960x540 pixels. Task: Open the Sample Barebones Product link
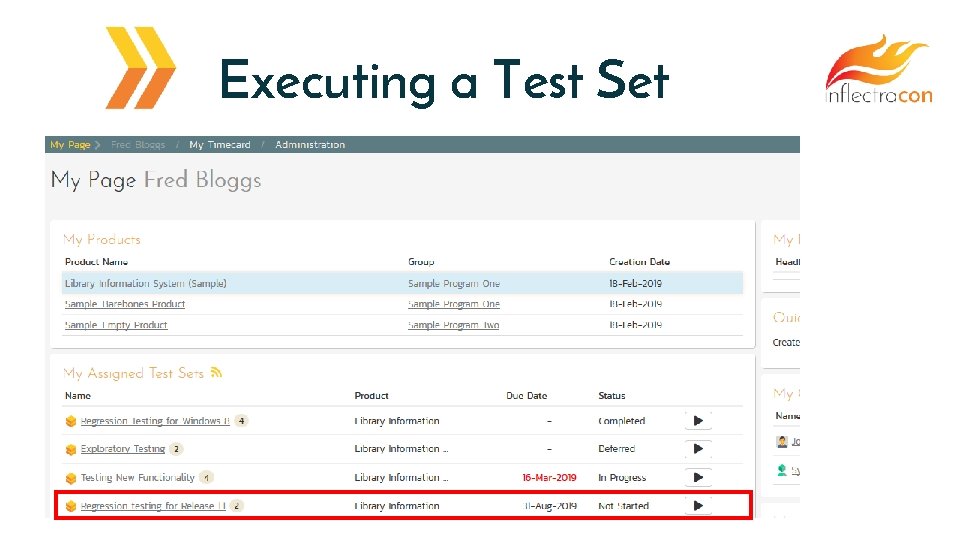[125, 304]
